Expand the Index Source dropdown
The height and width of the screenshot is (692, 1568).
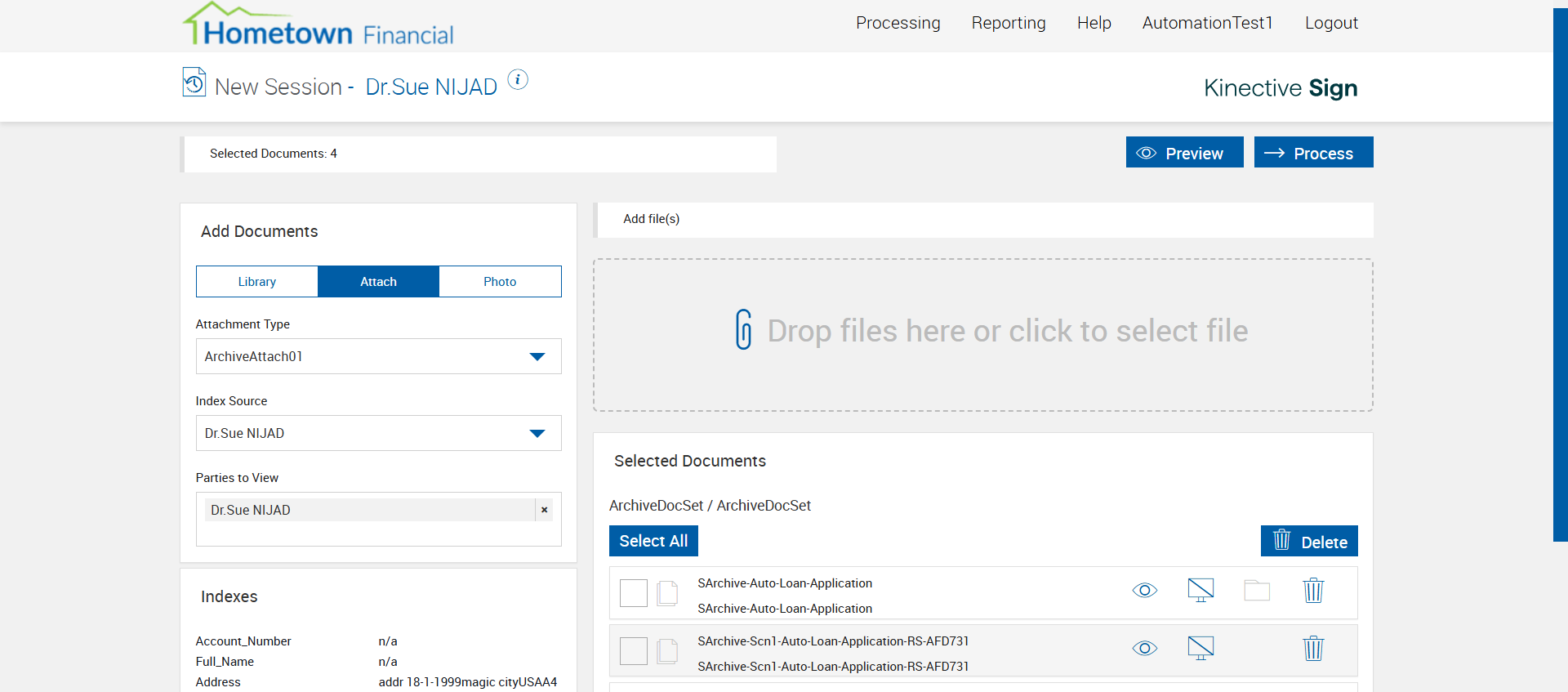click(x=379, y=433)
